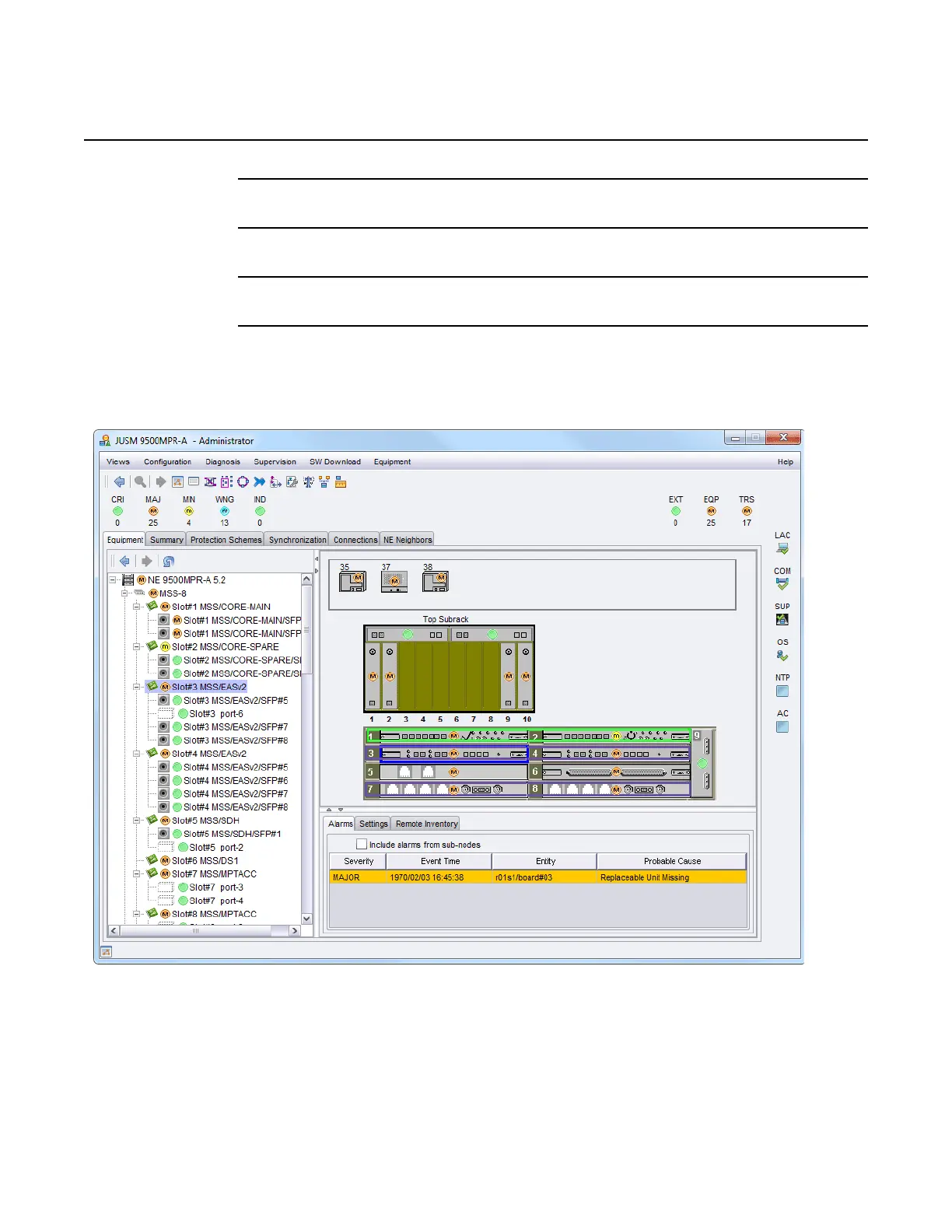The width and height of the screenshot is (952, 1232).
Task: Sort alarms by Severity column
Action: 359,861
